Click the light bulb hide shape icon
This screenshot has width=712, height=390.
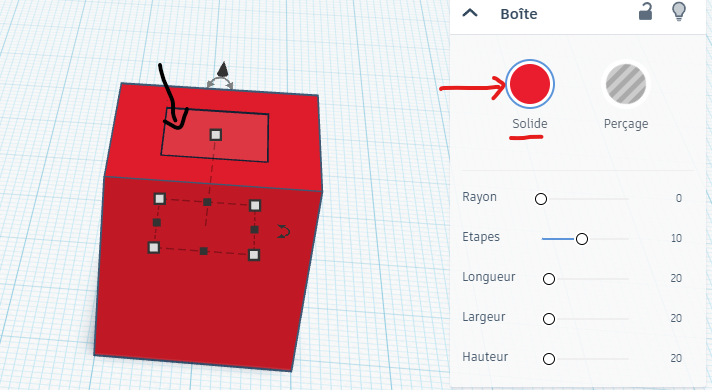678,12
